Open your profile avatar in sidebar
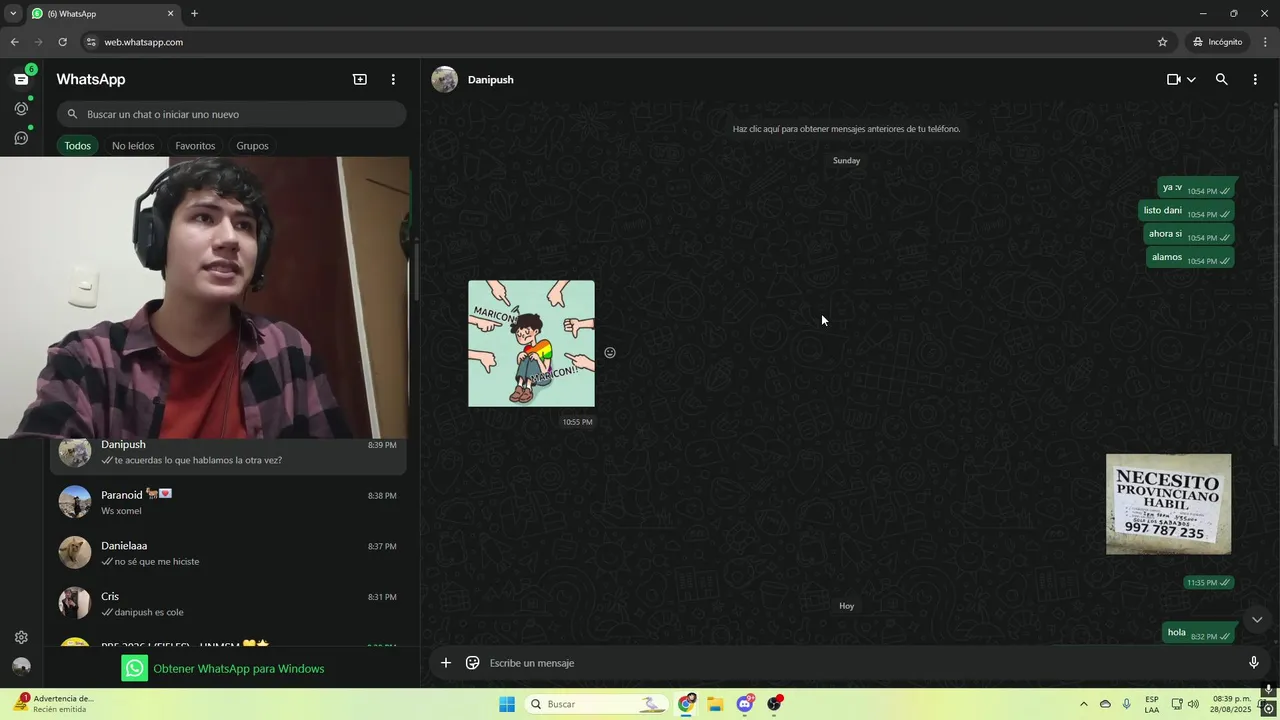Screen dimensions: 1280x720 (x=21, y=666)
